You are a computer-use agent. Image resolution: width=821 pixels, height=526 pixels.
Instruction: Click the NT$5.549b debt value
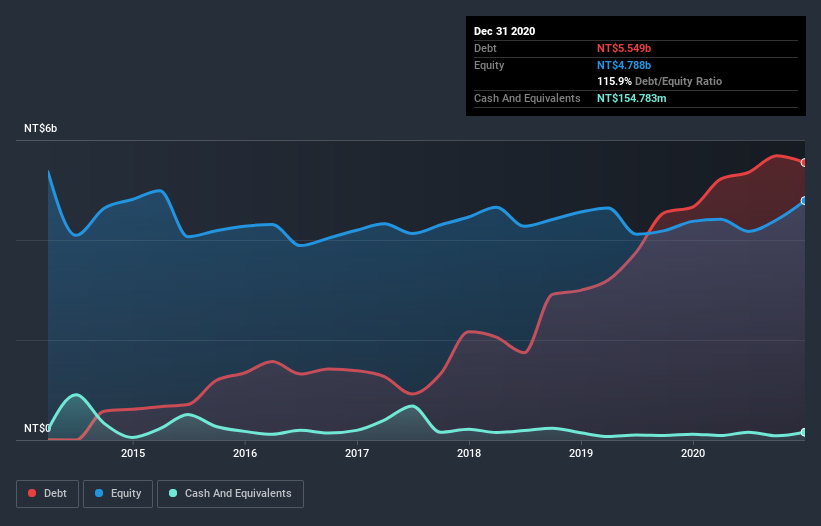624,48
